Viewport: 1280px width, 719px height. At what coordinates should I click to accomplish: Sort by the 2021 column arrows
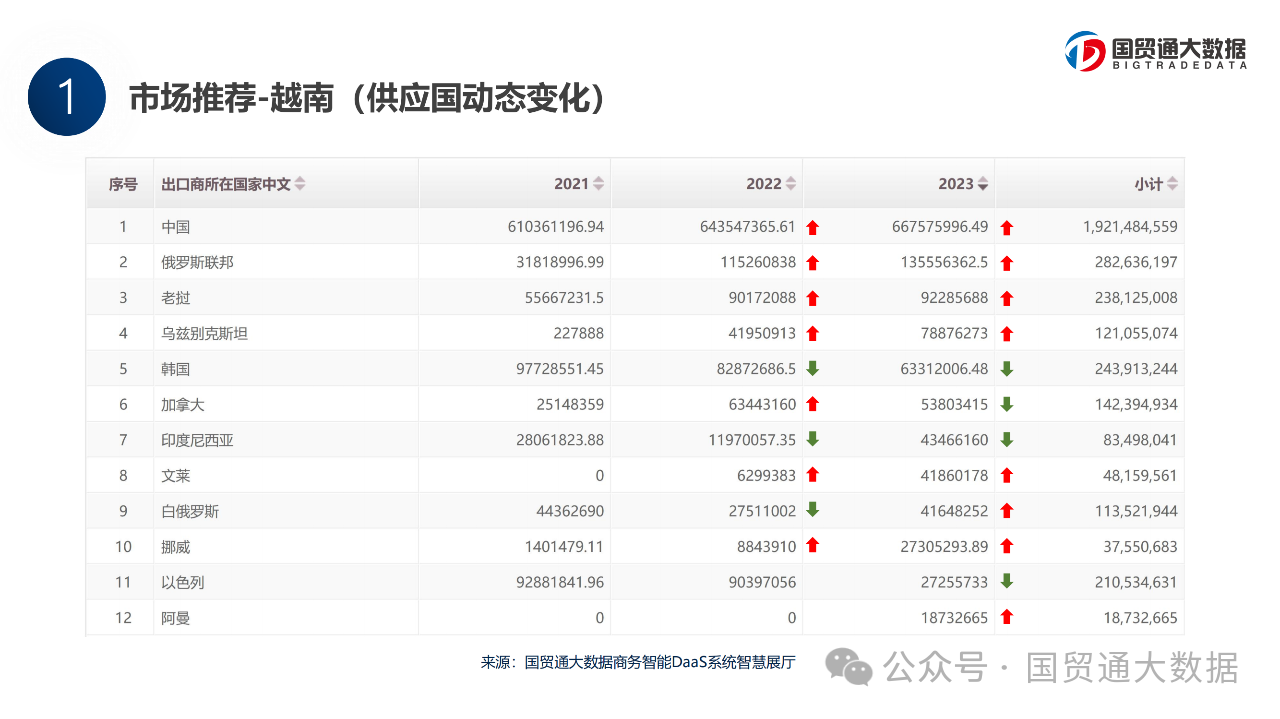599,184
